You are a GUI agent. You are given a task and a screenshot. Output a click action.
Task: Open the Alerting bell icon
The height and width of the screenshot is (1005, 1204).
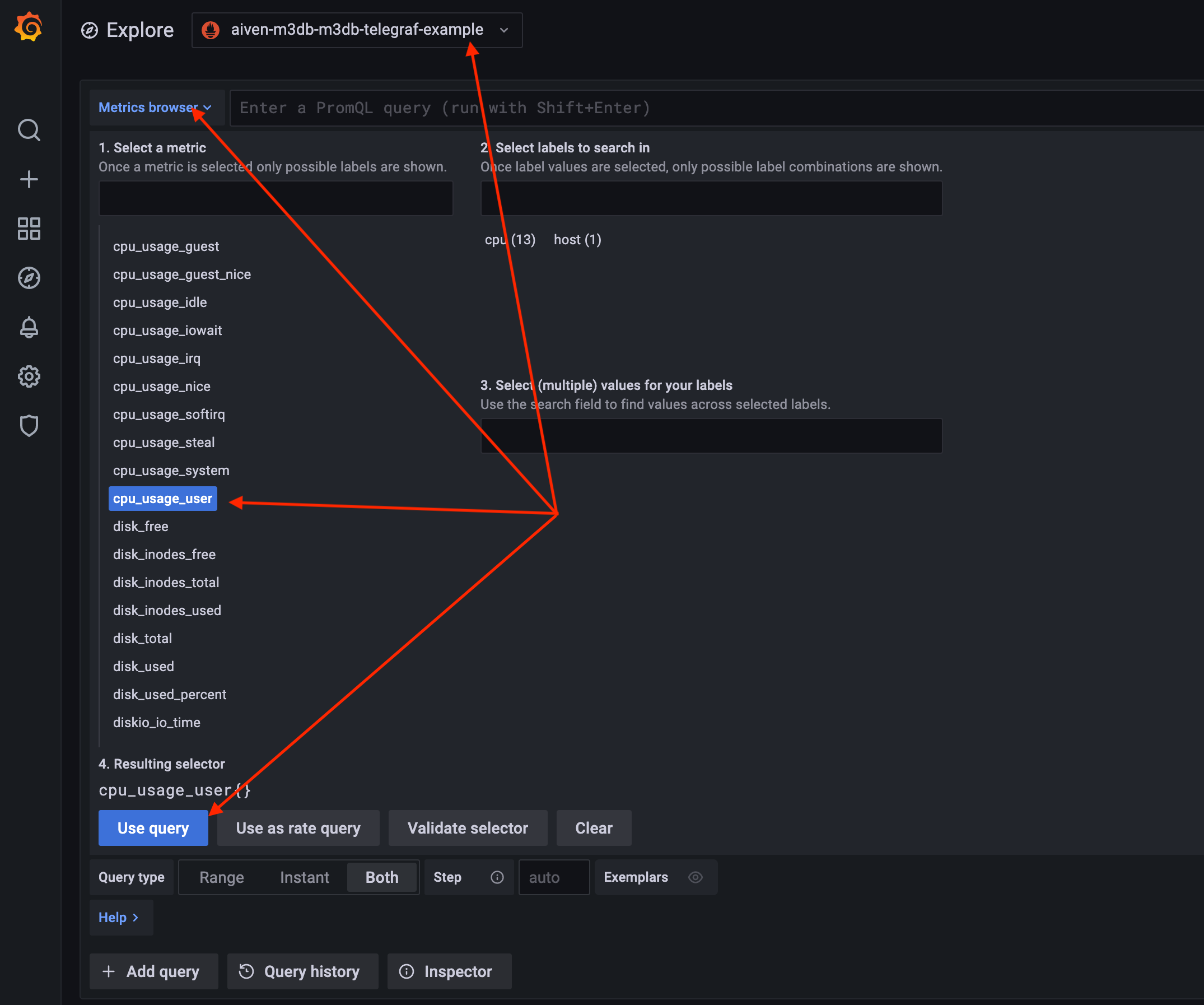coord(28,327)
